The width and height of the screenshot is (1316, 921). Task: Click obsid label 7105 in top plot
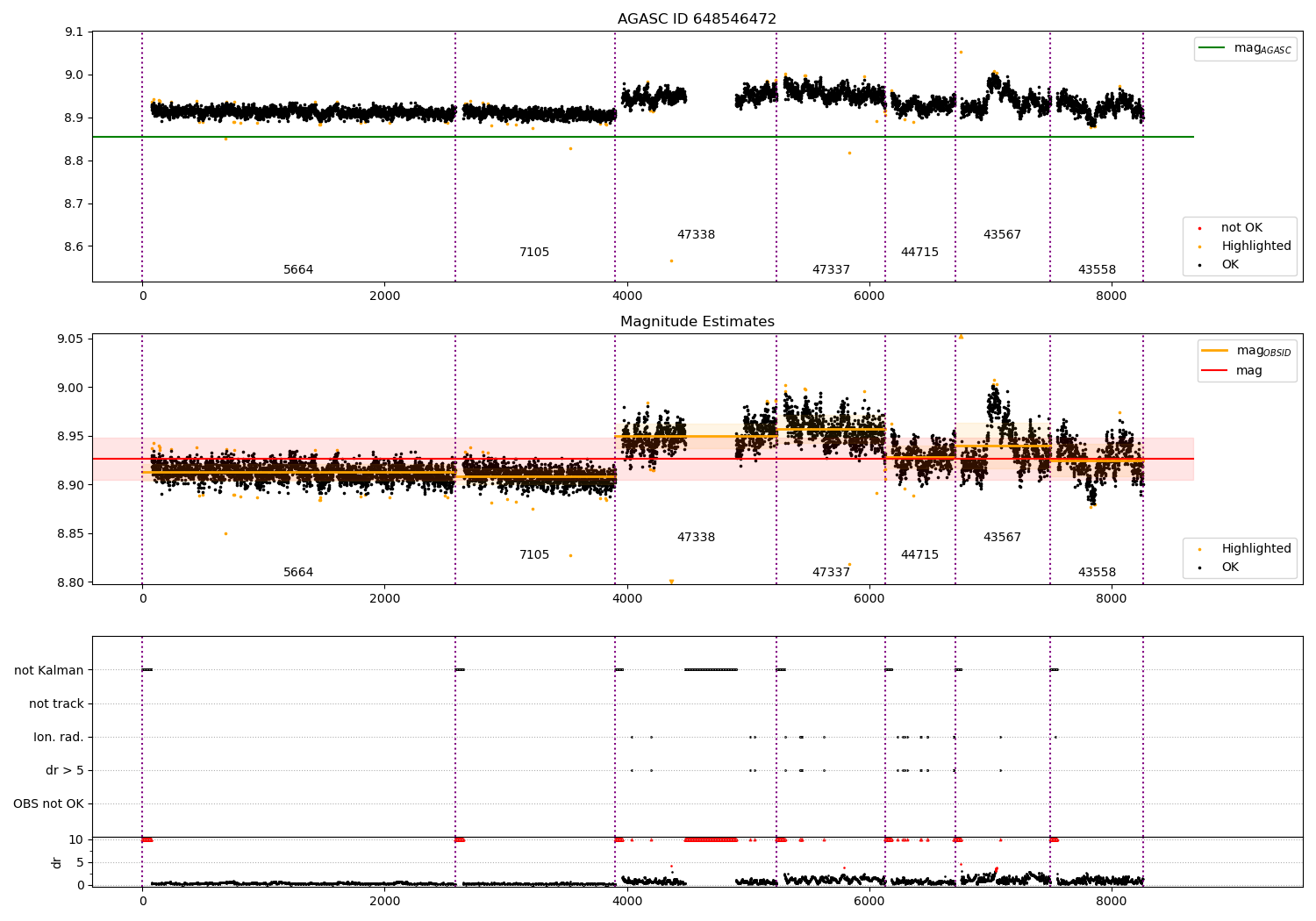534,252
